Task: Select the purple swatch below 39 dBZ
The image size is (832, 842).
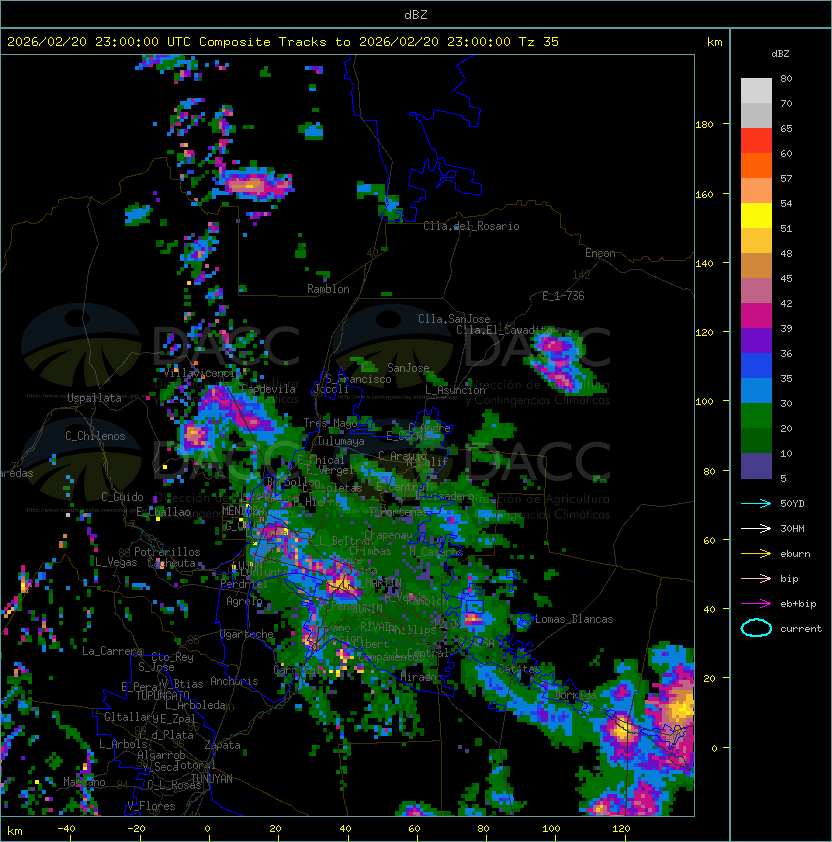Action: pos(756,340)
